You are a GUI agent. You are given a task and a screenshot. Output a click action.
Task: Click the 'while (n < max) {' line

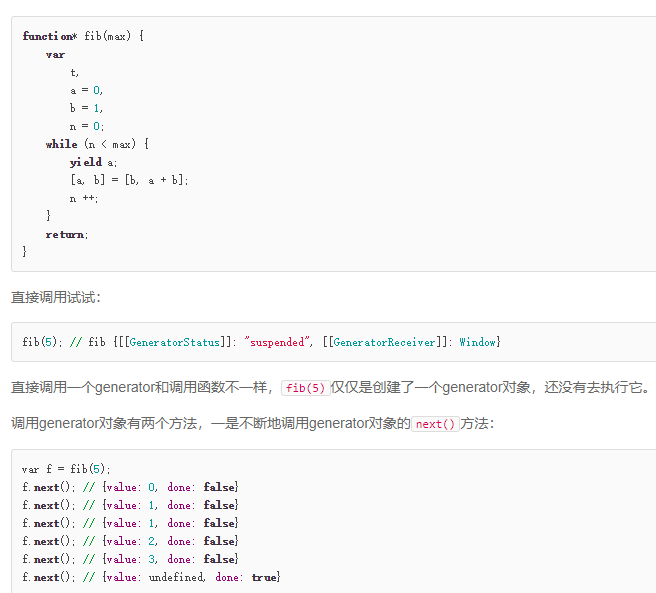click(97, 144)
